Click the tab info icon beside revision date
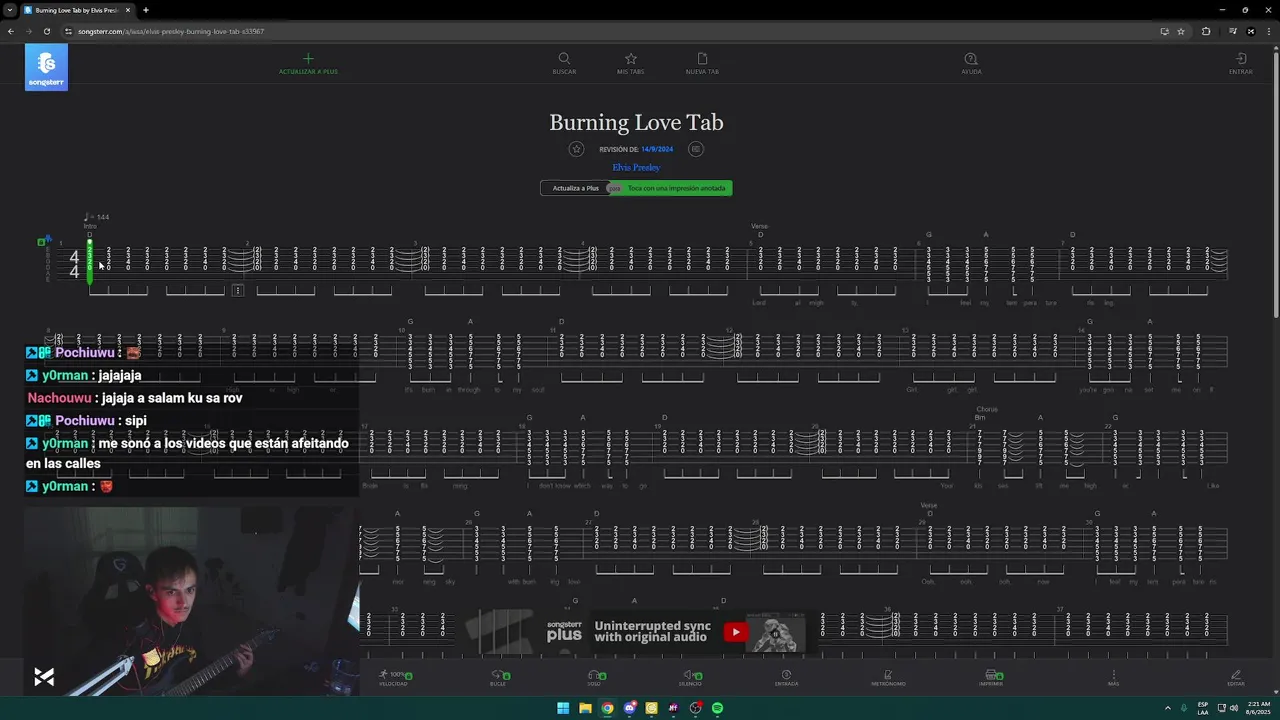Screen dimensions: 1280x720 click(696, 149)
